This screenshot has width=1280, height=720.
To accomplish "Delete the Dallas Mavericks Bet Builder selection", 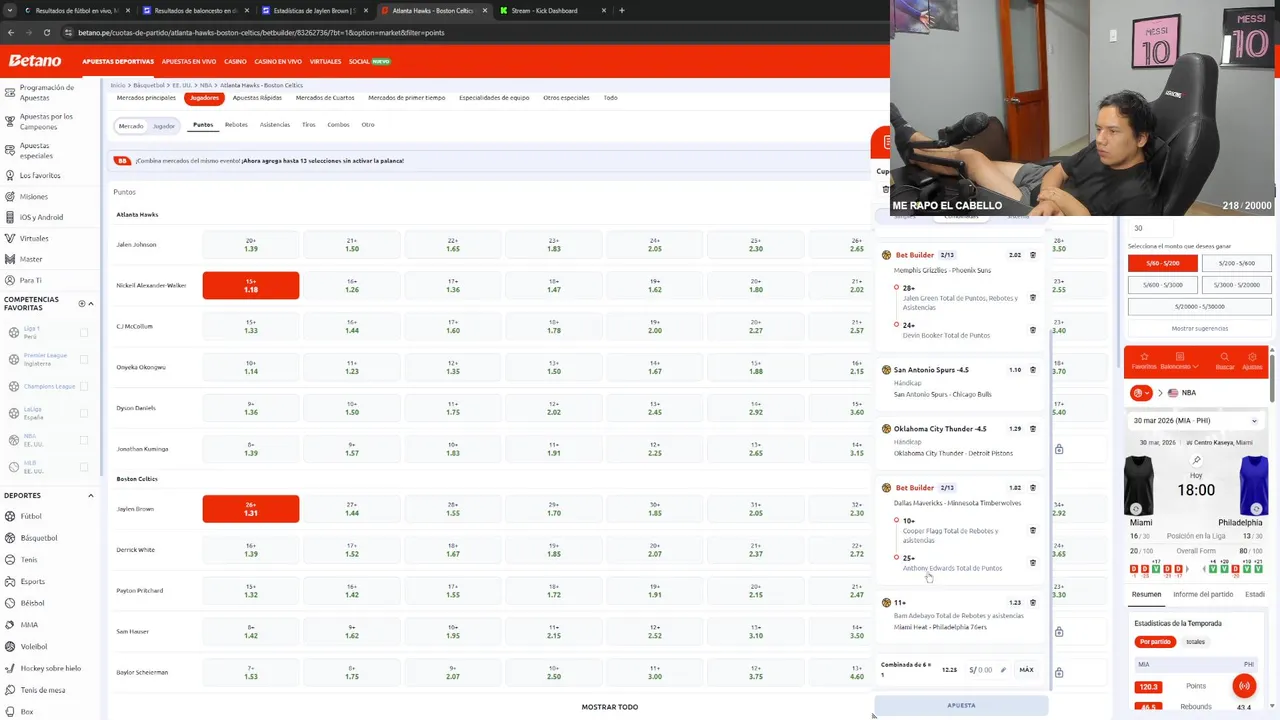I will pyautogui.click(x=1033, y=488).
